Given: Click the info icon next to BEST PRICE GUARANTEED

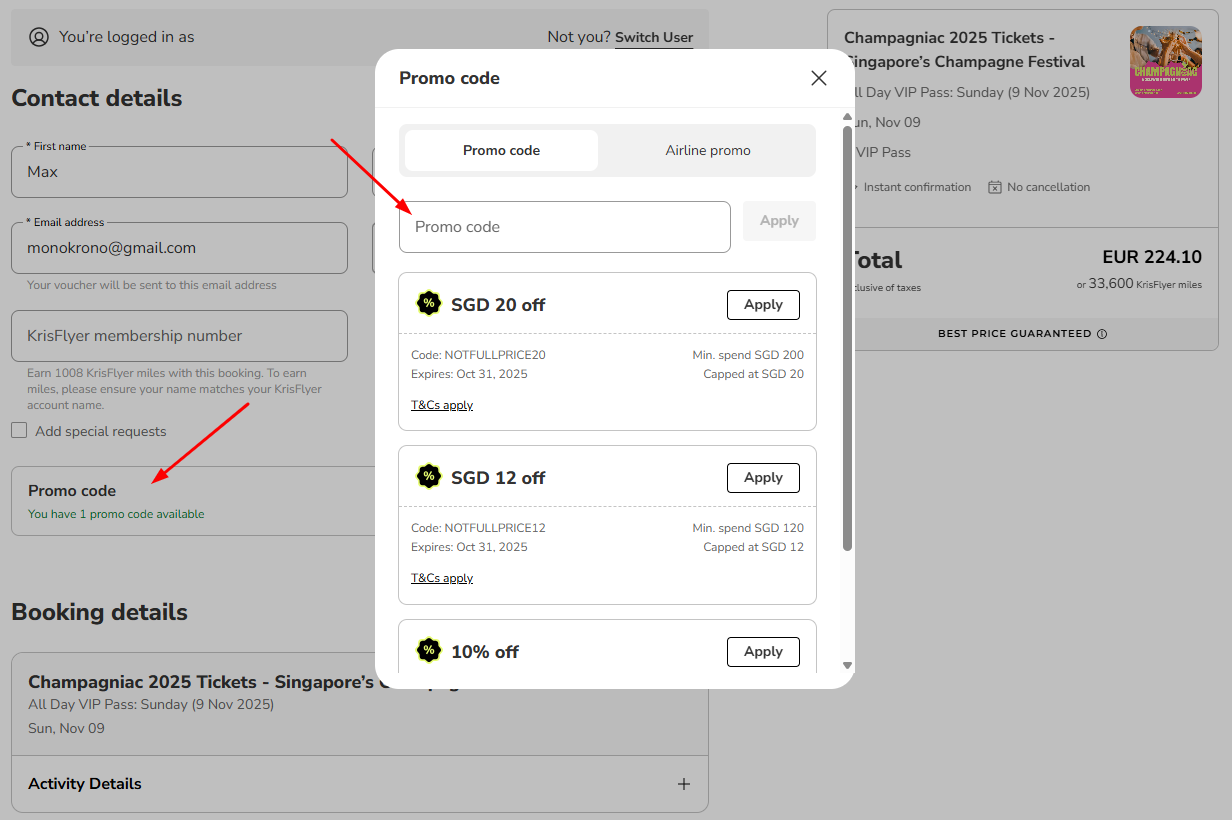Looking at the screenshot, I should click(1101, 334).
